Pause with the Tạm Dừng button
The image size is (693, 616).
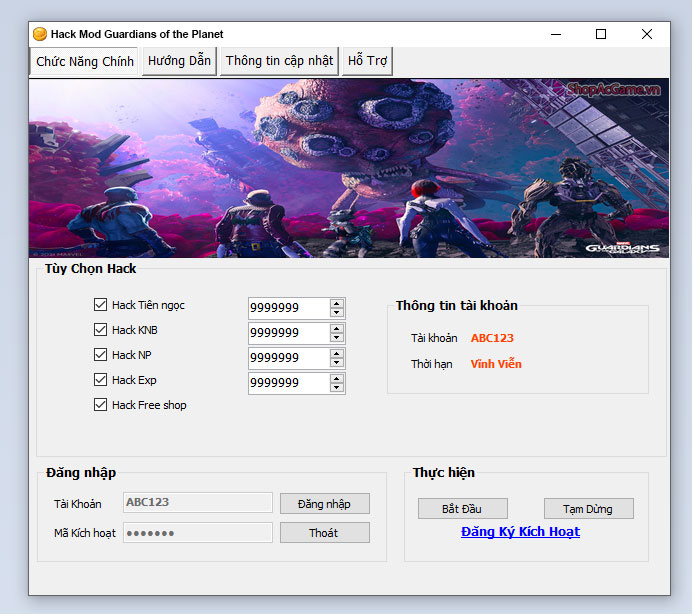point(589,509)
